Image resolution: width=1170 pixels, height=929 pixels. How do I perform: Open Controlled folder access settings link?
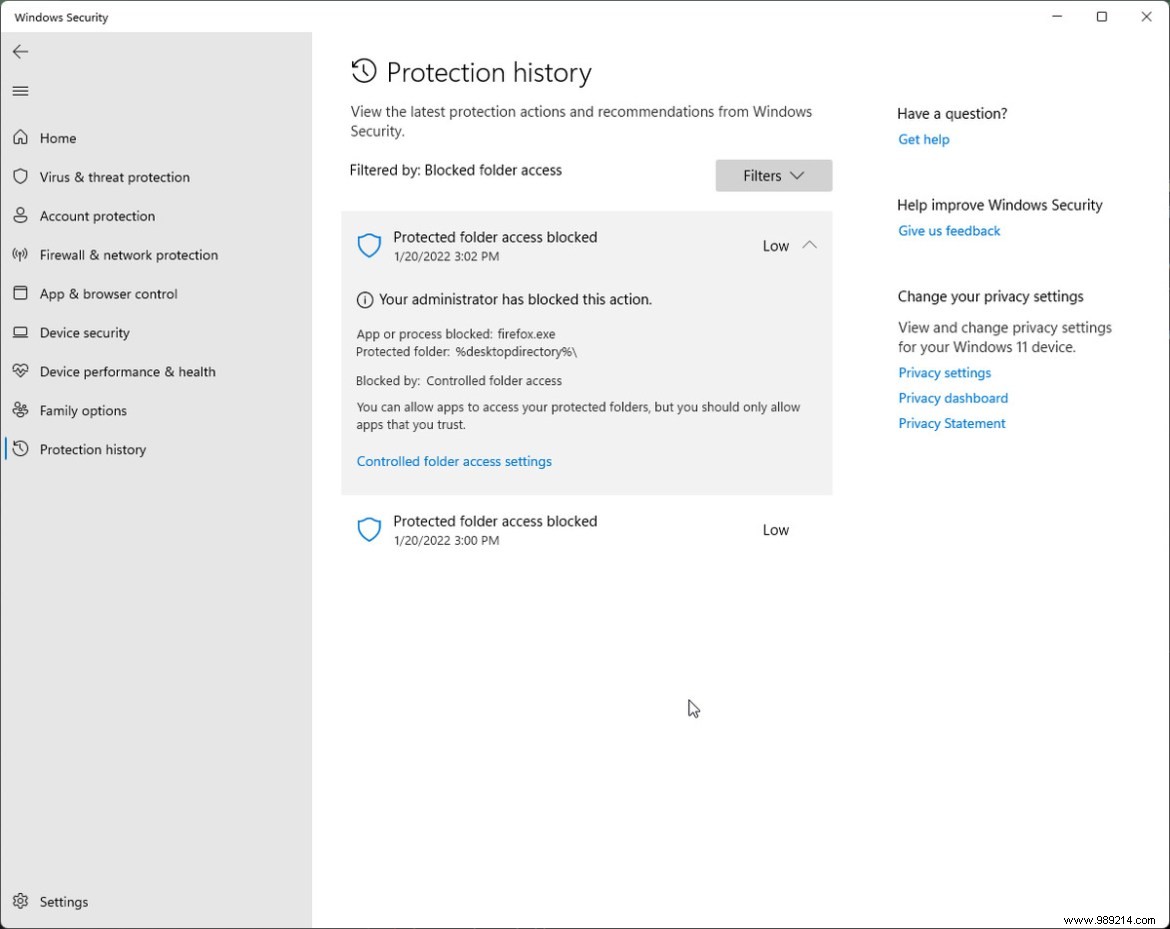coord(454,461)
